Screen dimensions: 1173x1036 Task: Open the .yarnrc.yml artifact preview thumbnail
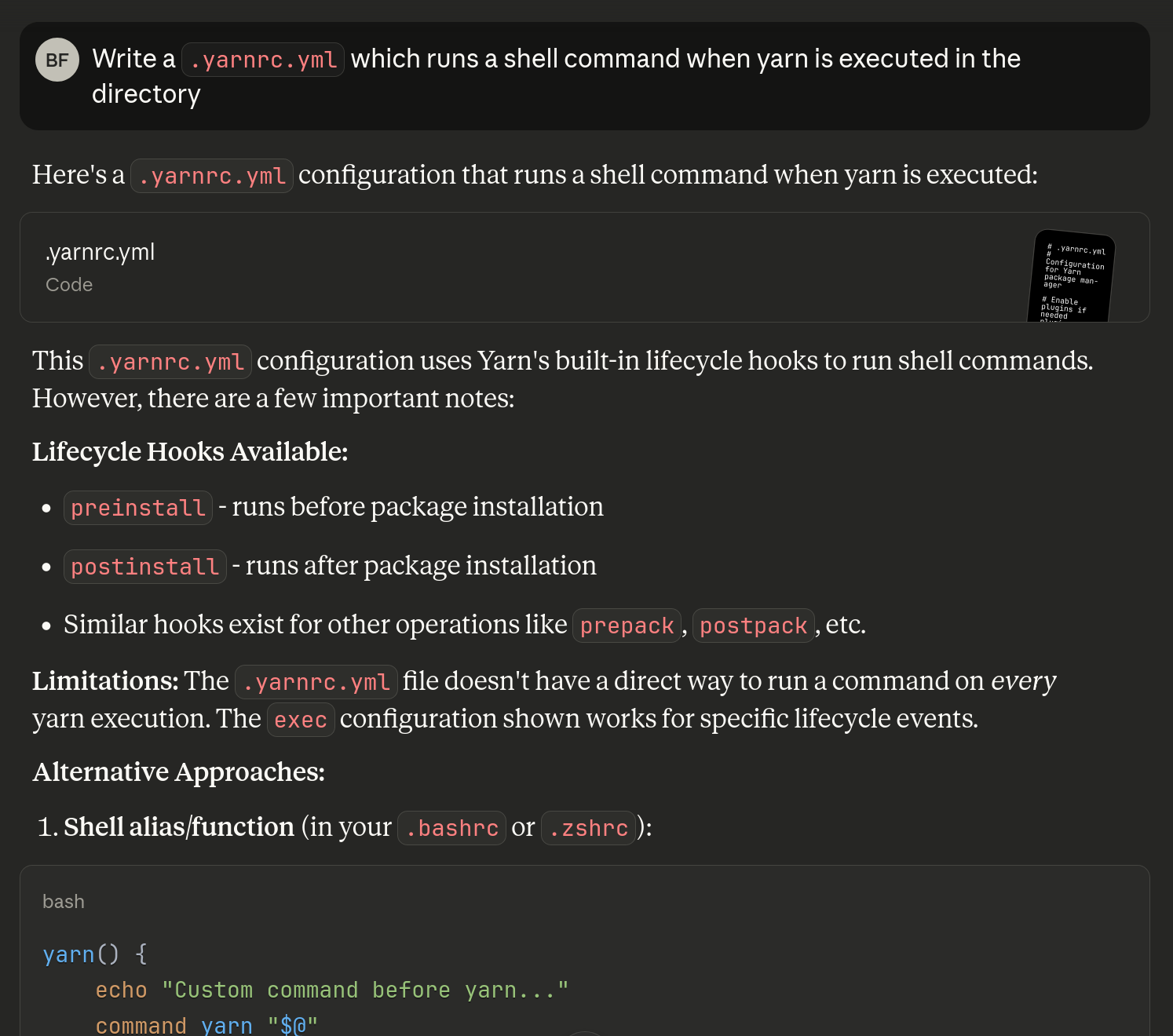pos(1073,276)
